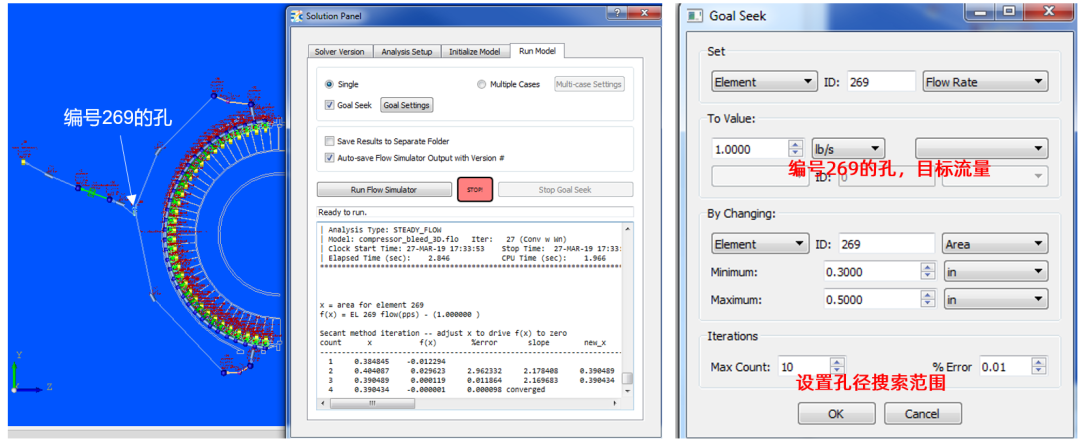Toggle the Goal Seek checkbox
Viewport: 1080px width, 443px height.
coord(329,105)
